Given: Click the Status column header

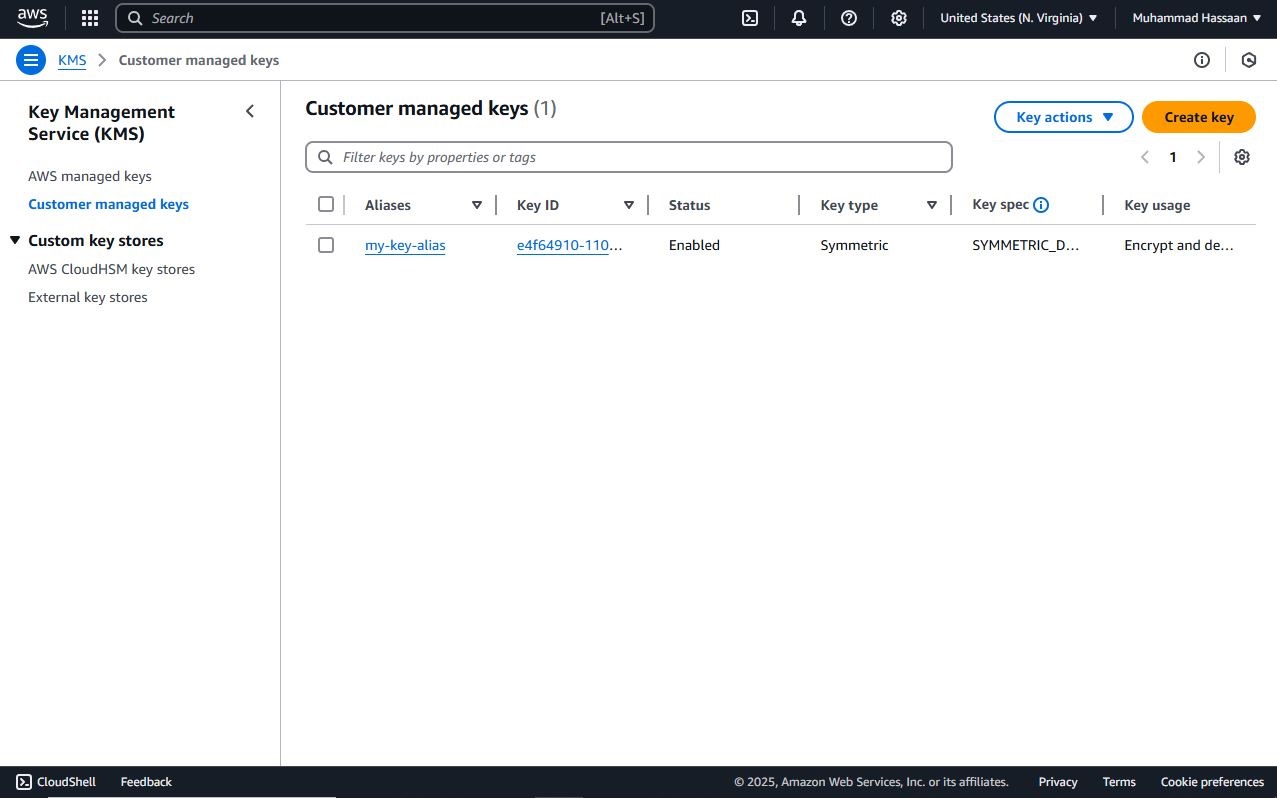Looking at the screenshot, I should coord(689,205).
